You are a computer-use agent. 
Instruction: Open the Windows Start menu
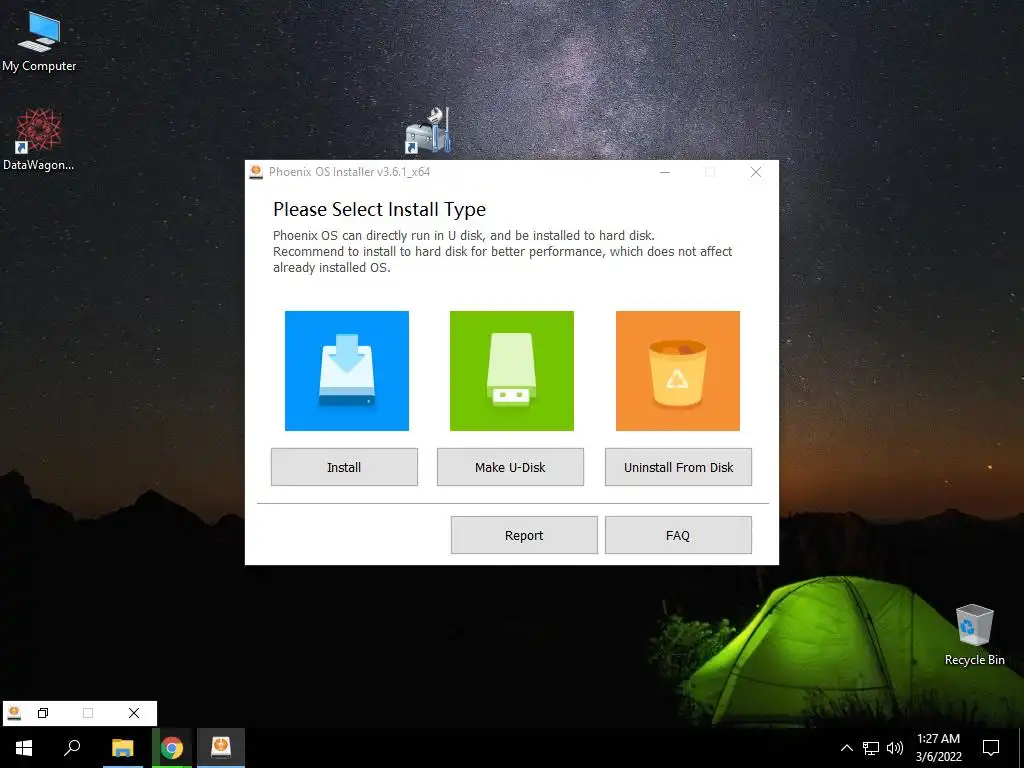tap(24, 748)
